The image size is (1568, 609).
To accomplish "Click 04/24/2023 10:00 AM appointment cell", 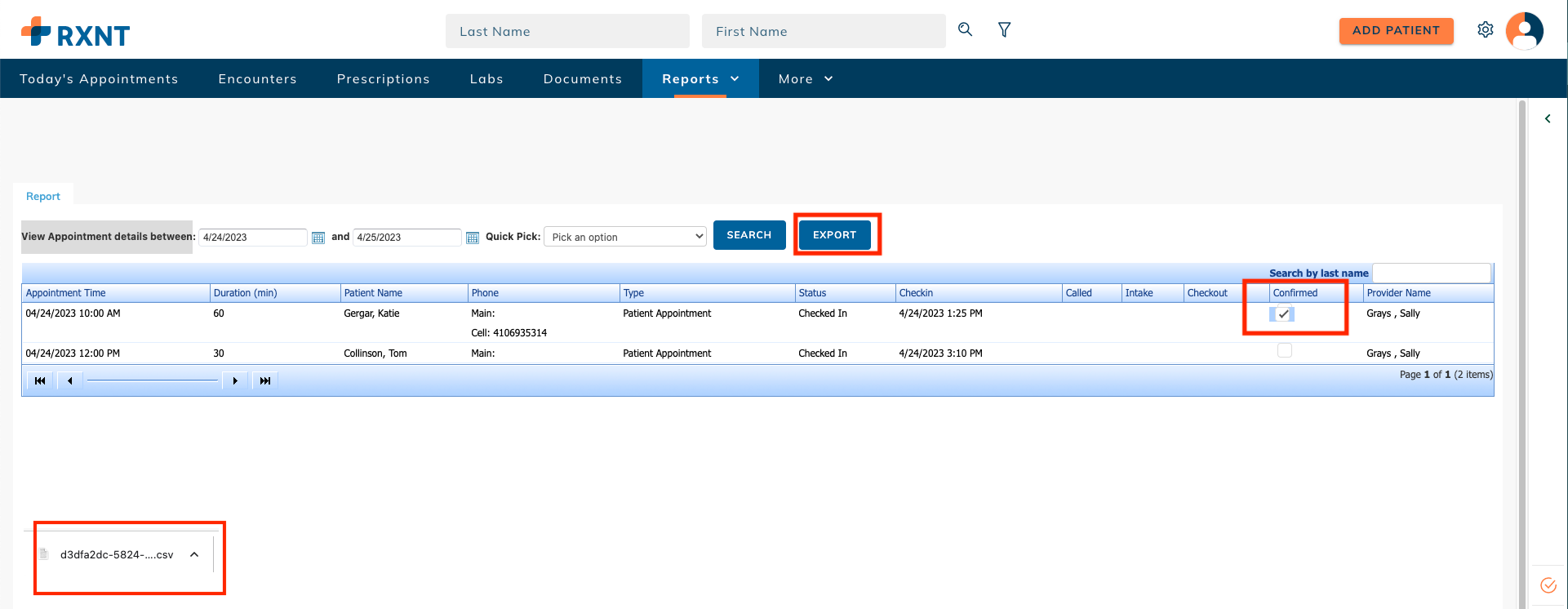I will (x=73, y=313).
